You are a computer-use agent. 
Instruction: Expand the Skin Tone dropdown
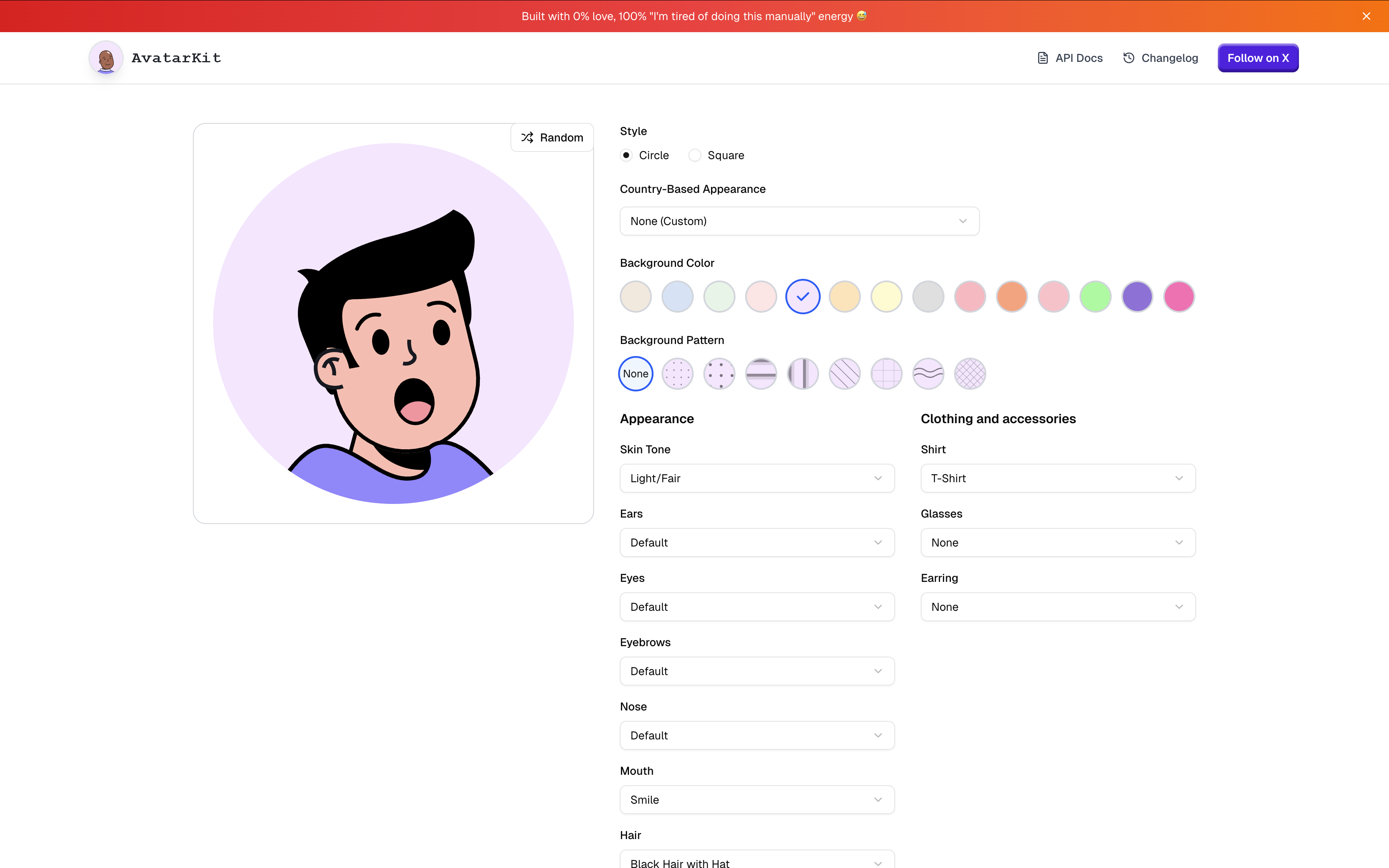(756, 478)
